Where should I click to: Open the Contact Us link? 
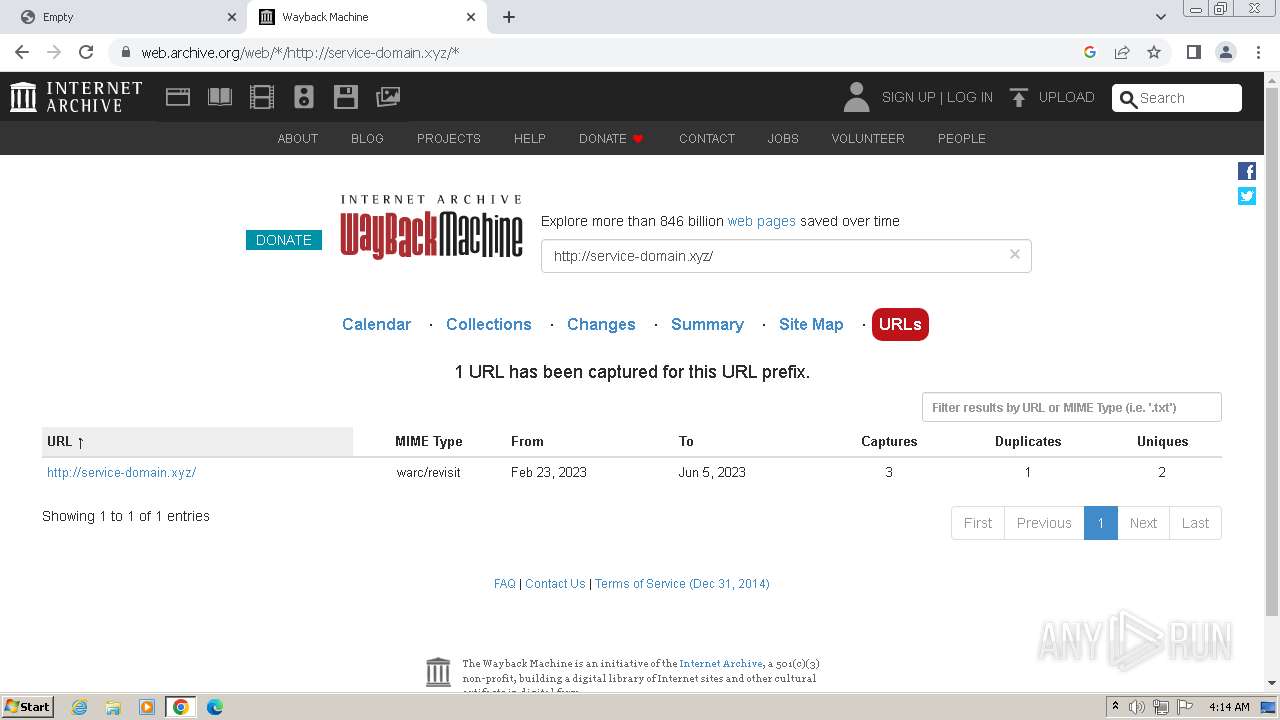(555, 583)
